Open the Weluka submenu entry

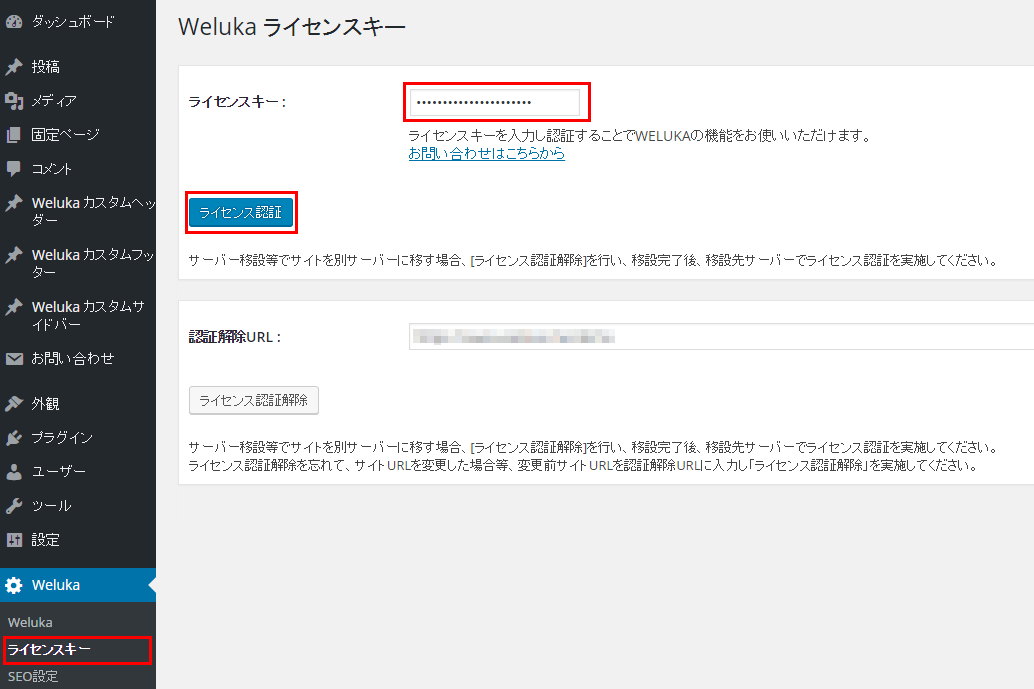coord(30,622)
